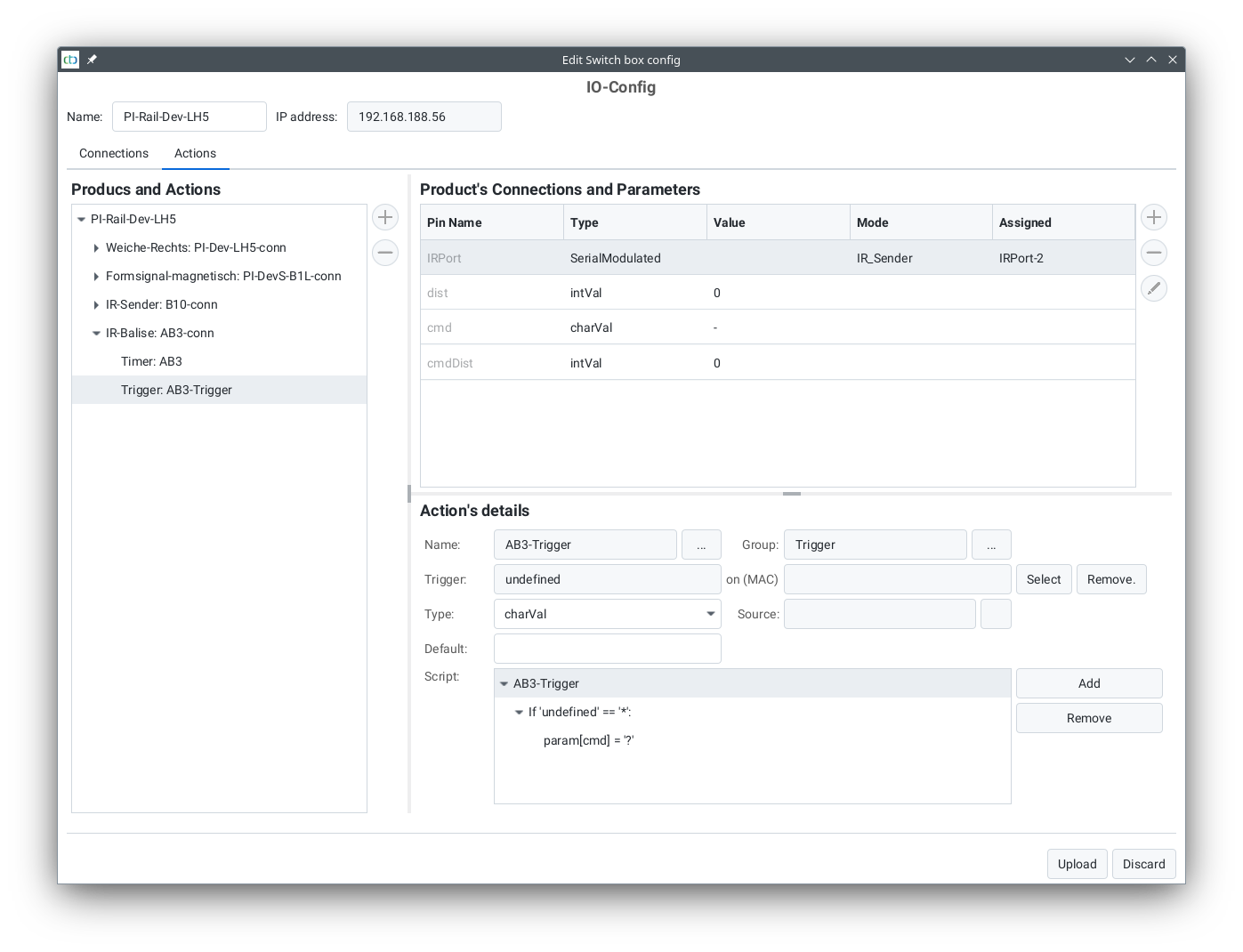
Task: Select the Timer: AB3 tree item
Action: tap(151, 361)
